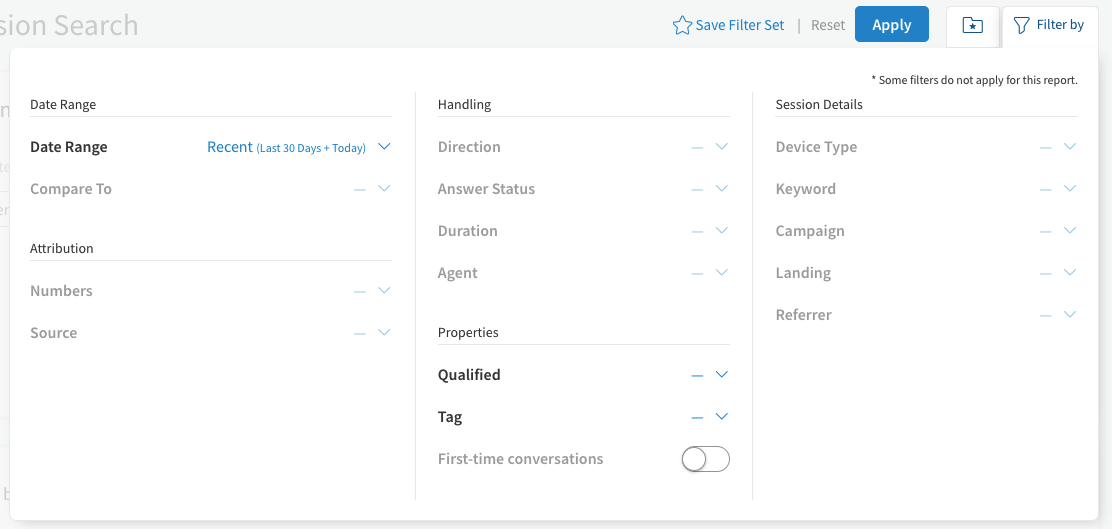The image size is (1112, 529).
Task: Expand the Referrer filter chevron
Action: coord(1070,314)
